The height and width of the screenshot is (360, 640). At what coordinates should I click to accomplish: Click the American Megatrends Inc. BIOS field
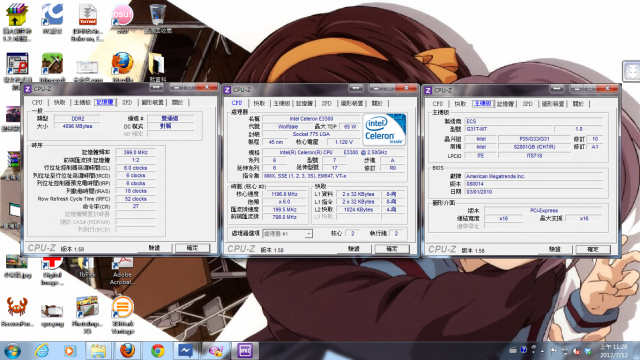coord(533,176)
